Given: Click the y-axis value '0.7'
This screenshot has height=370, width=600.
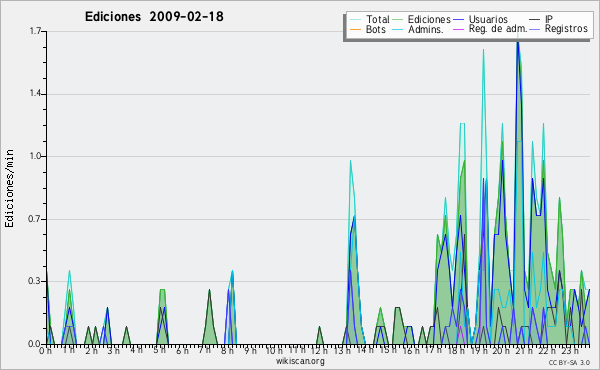Looking at the screenshot, I should tap(35, 219).
